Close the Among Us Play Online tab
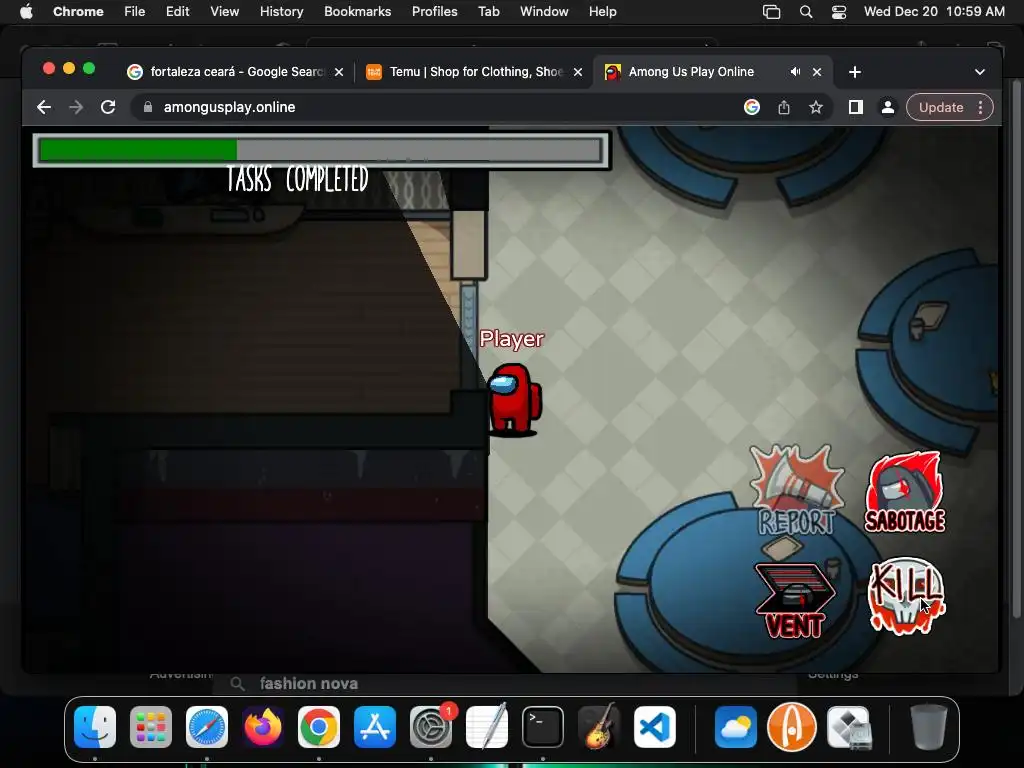 point(817,72)
